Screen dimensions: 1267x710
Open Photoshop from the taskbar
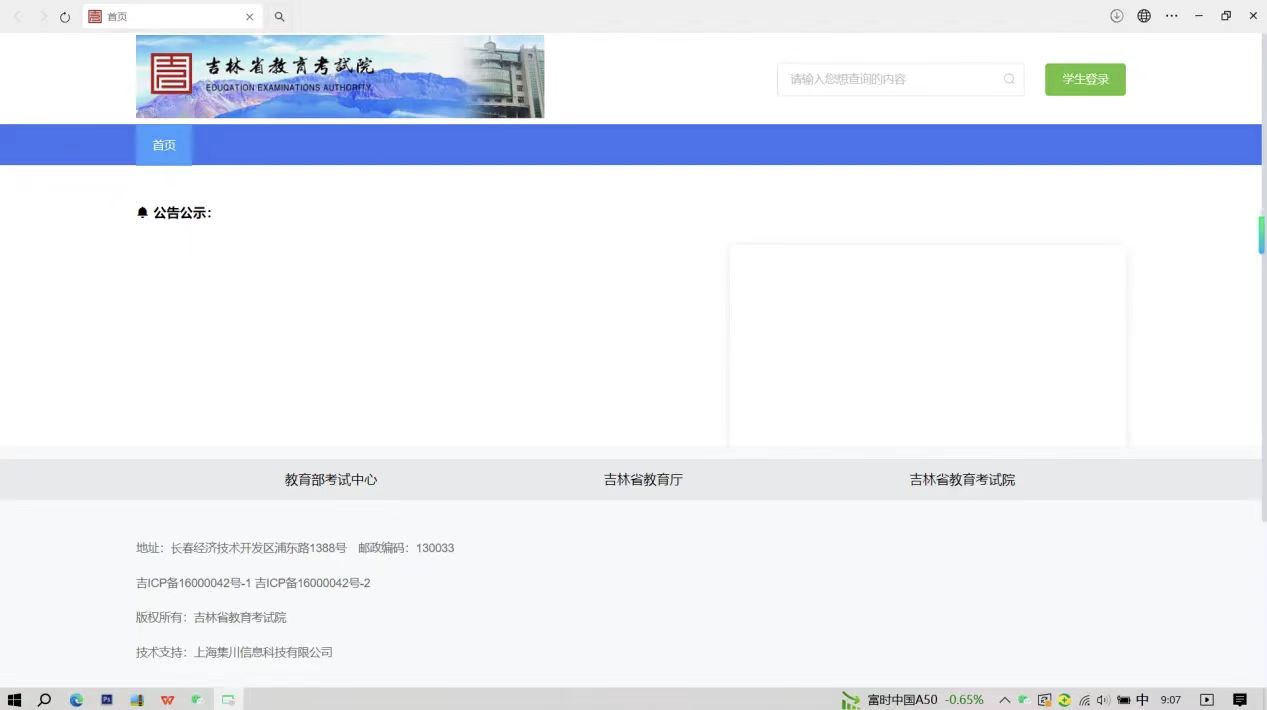pyautogui.click(x=107, y=700)
